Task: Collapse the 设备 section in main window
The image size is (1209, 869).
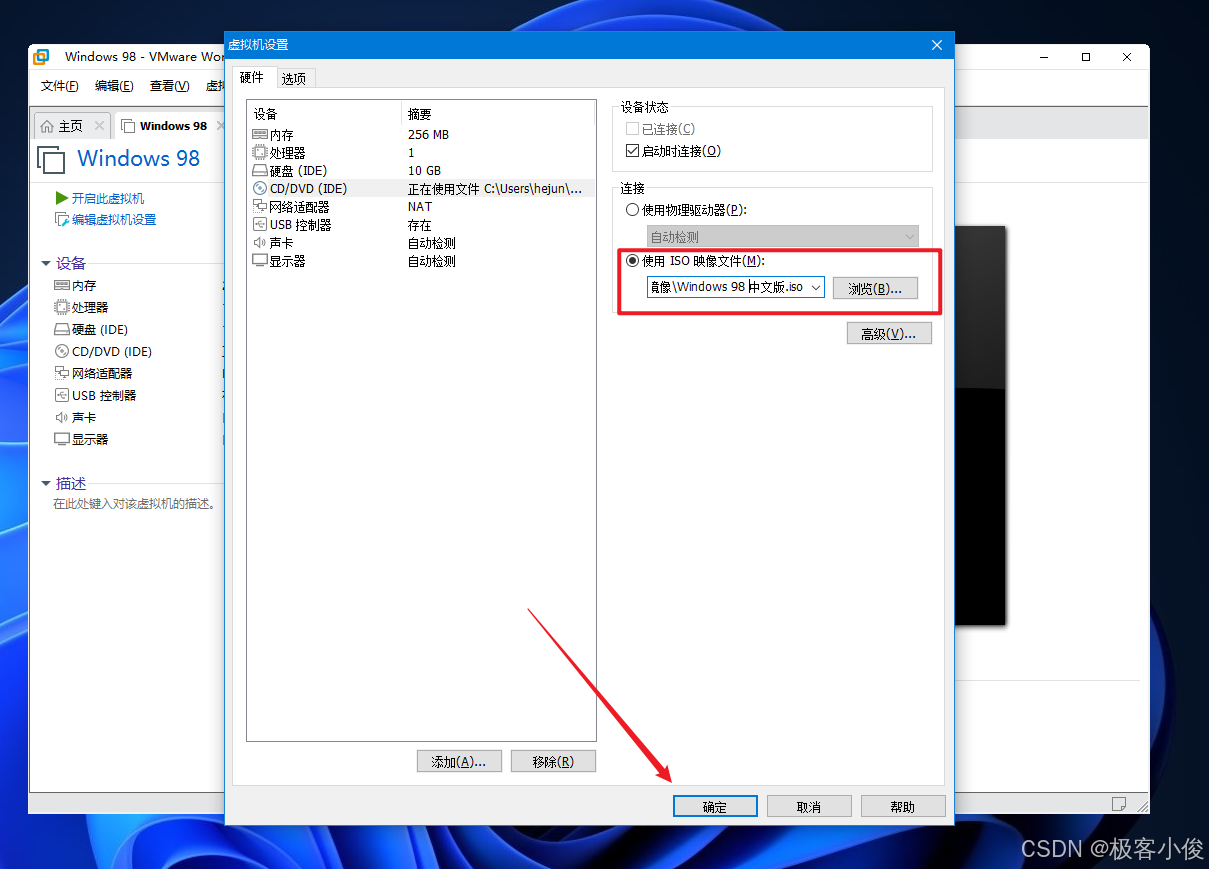Action: tap(46, 264)
